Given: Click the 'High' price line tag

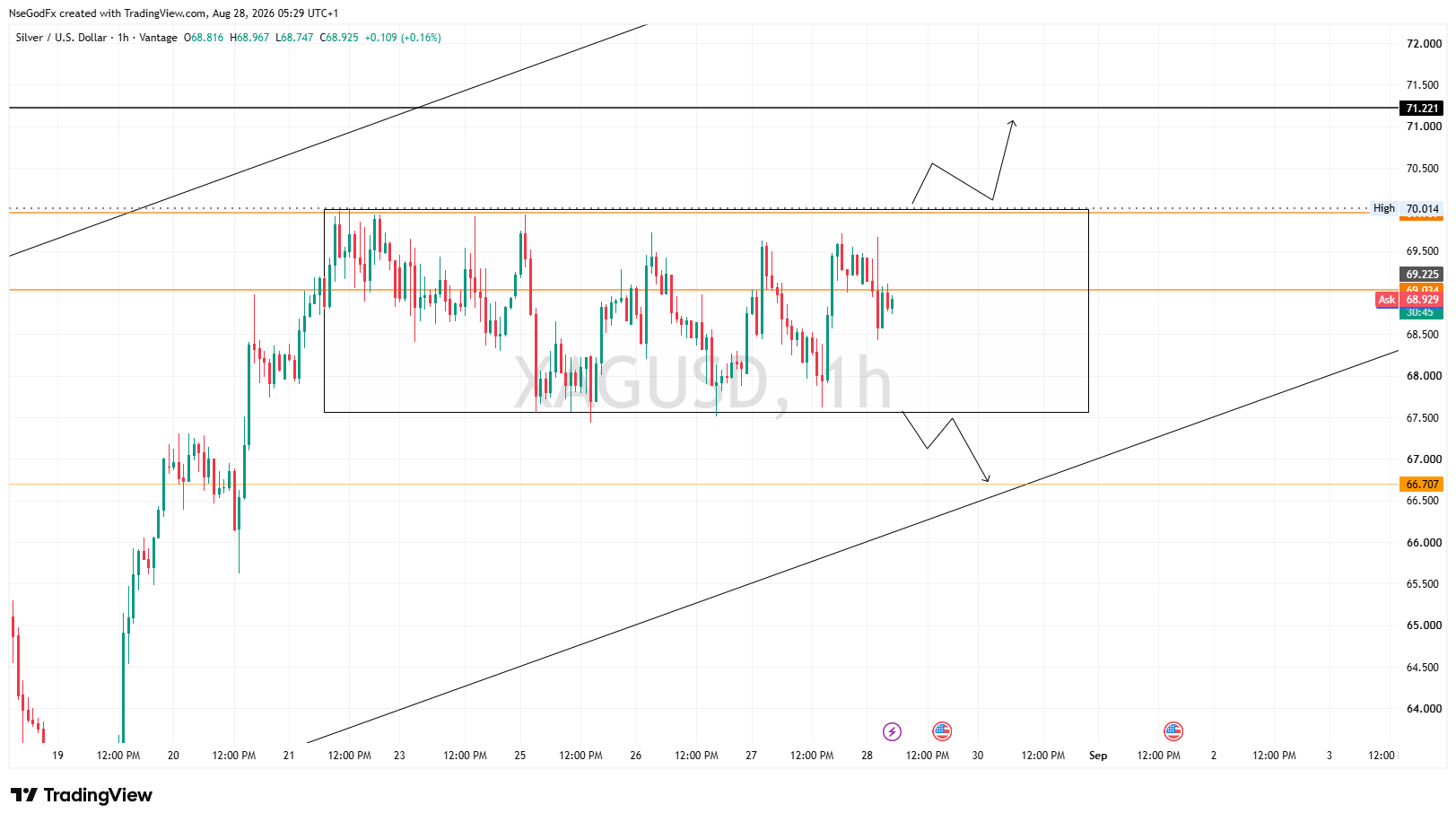Looking at the screenshot, I should click(x=1384, y=209).
